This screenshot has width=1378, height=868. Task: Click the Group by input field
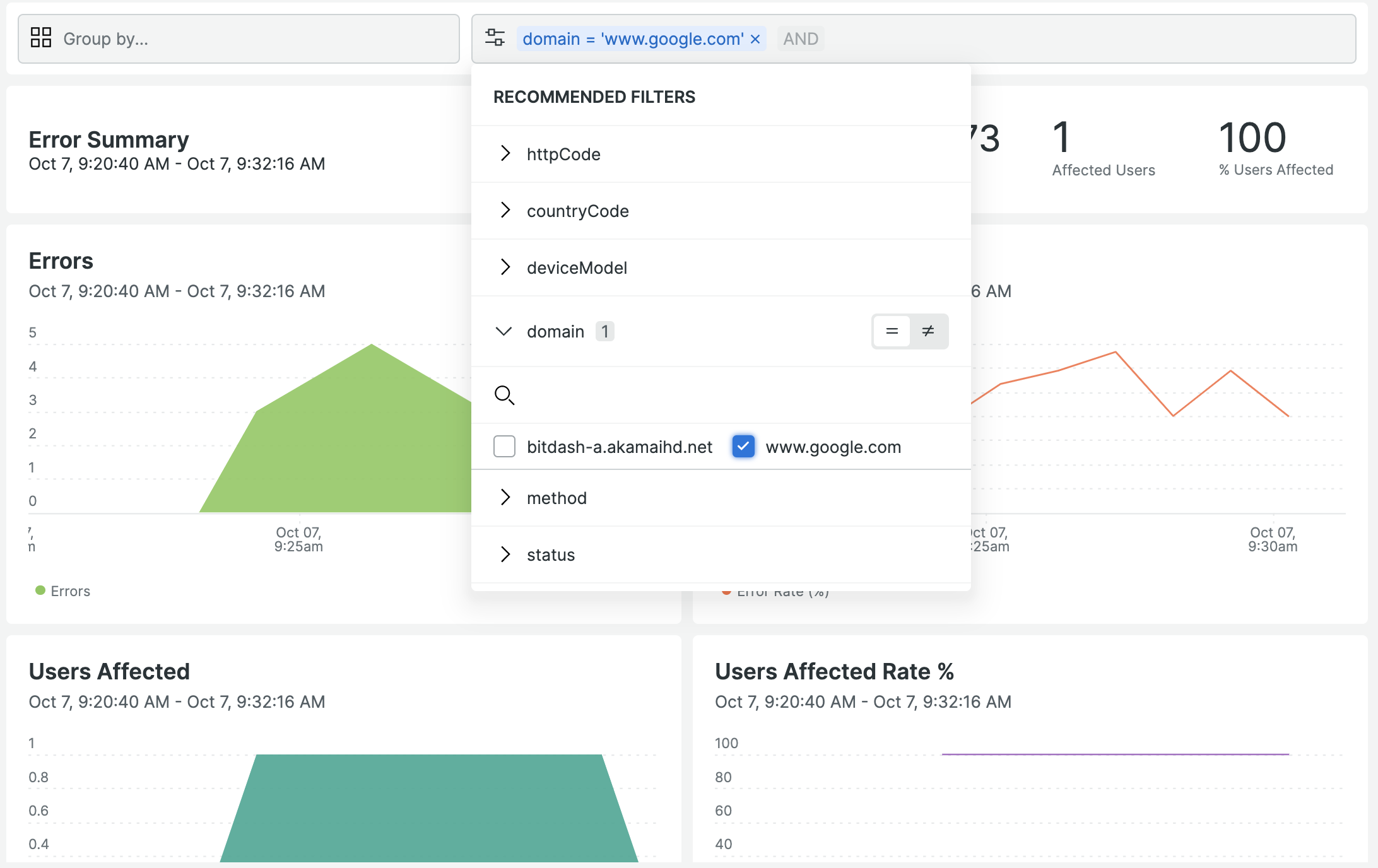(252, 39)
